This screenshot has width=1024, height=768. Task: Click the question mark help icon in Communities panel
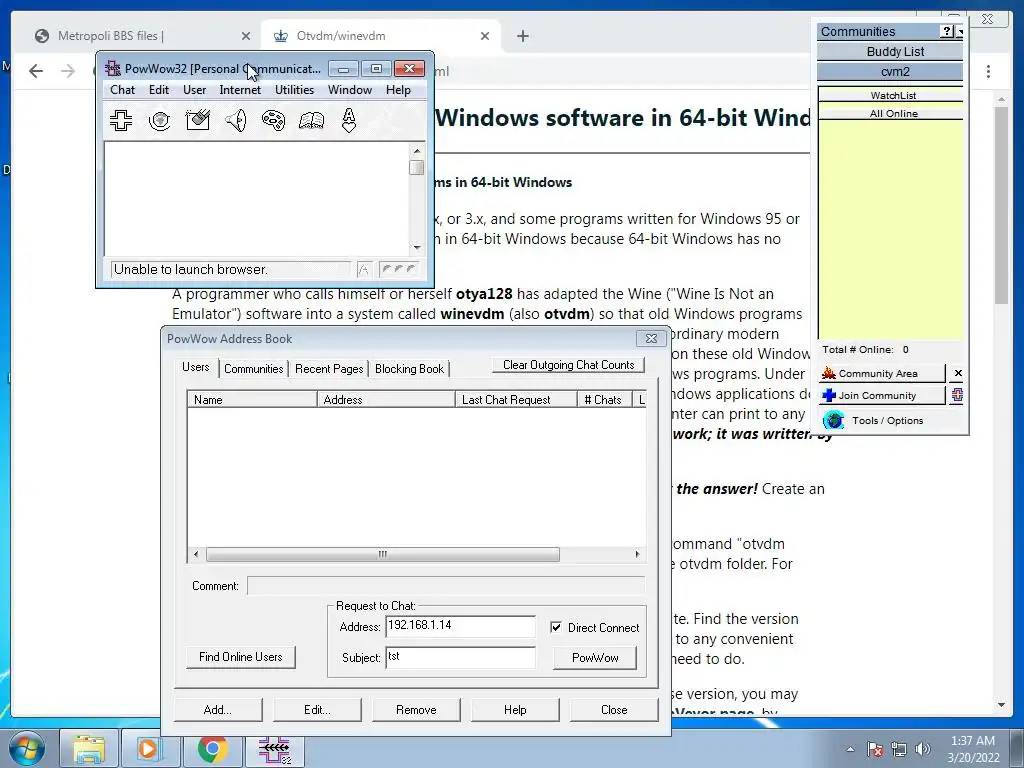click(x=947, y=31)
